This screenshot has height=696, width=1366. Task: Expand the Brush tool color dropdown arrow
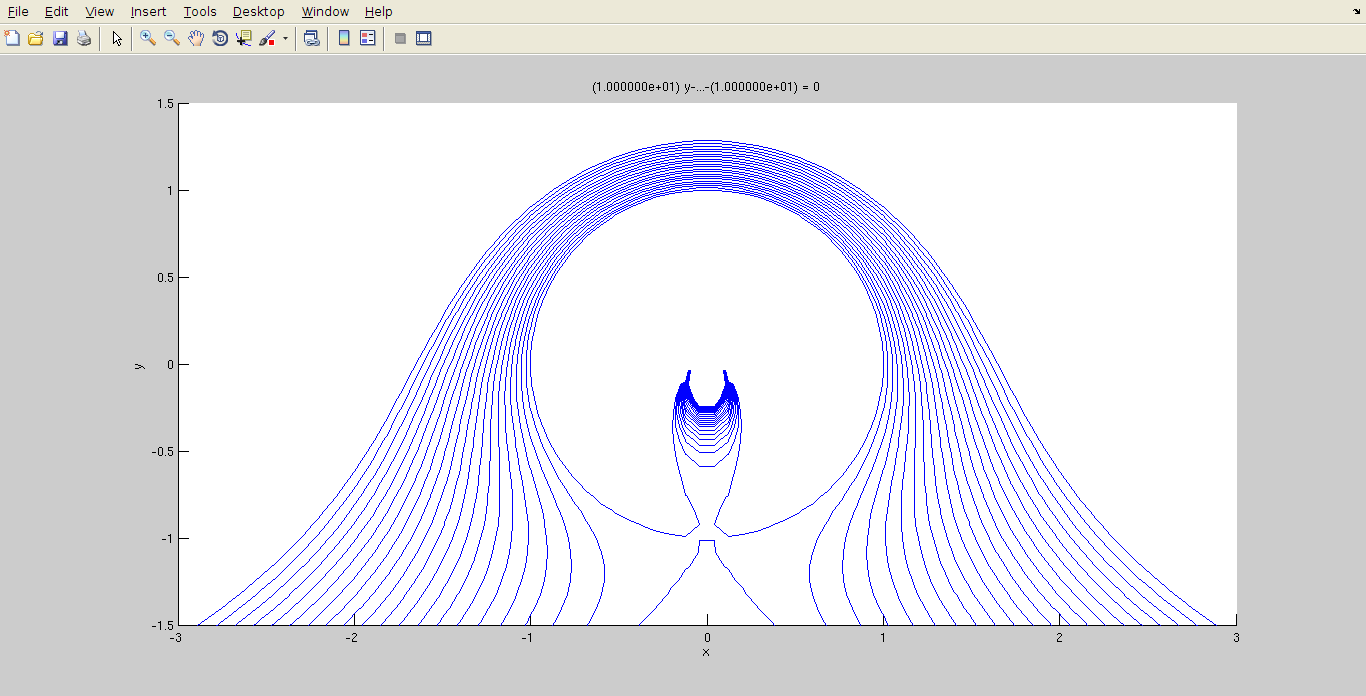coord(285,39)
